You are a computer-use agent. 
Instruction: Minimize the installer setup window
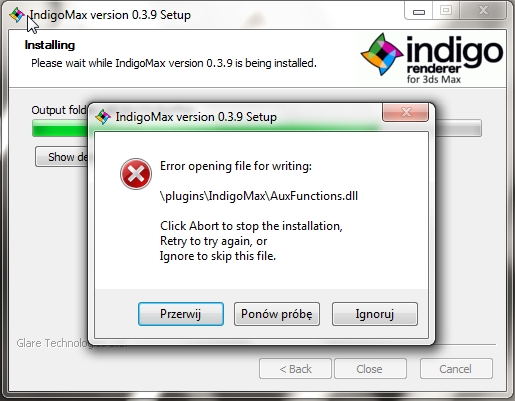419,11
